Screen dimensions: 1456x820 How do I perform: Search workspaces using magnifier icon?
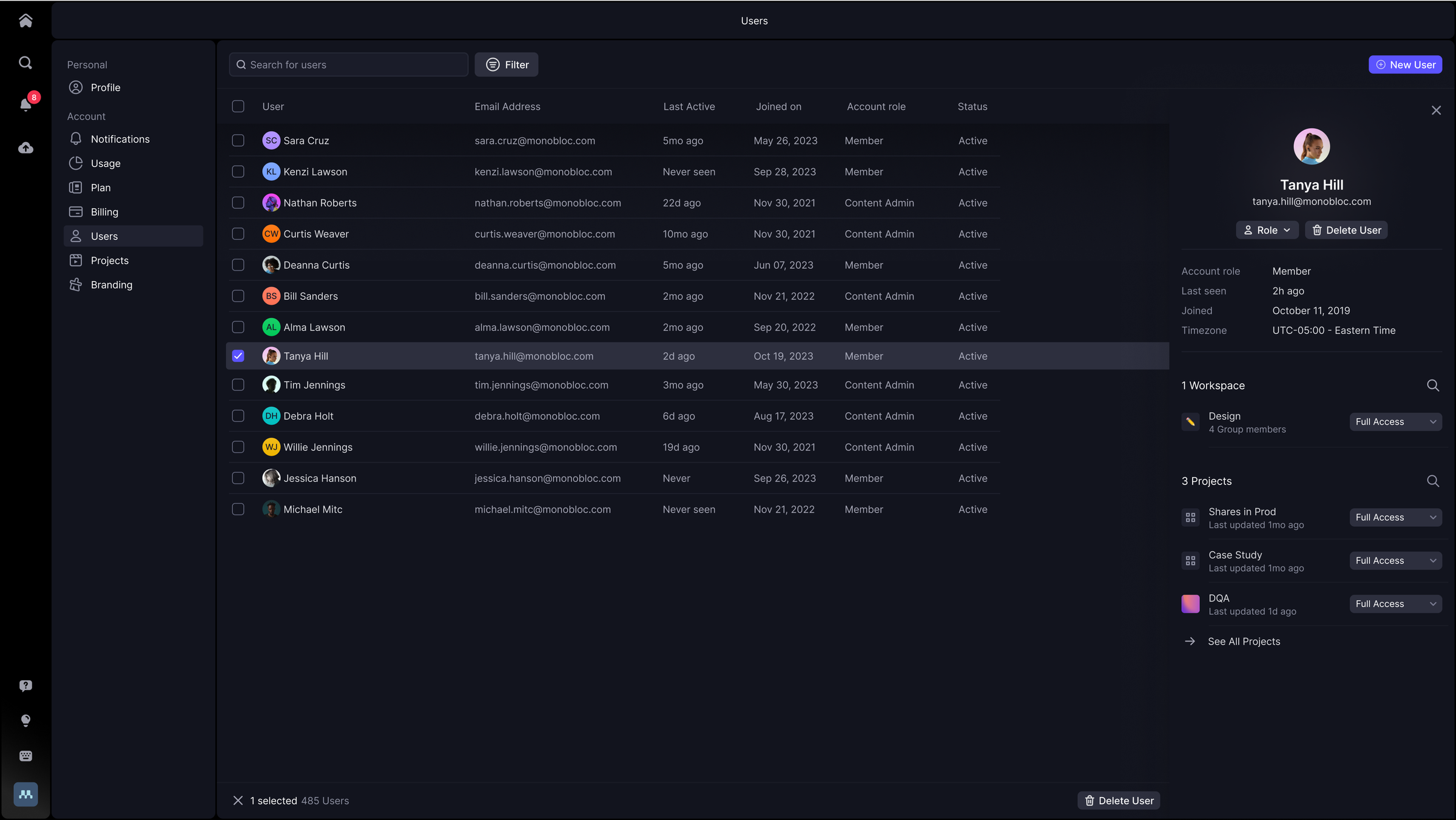pyautogui.click(x=1432, y=385)
